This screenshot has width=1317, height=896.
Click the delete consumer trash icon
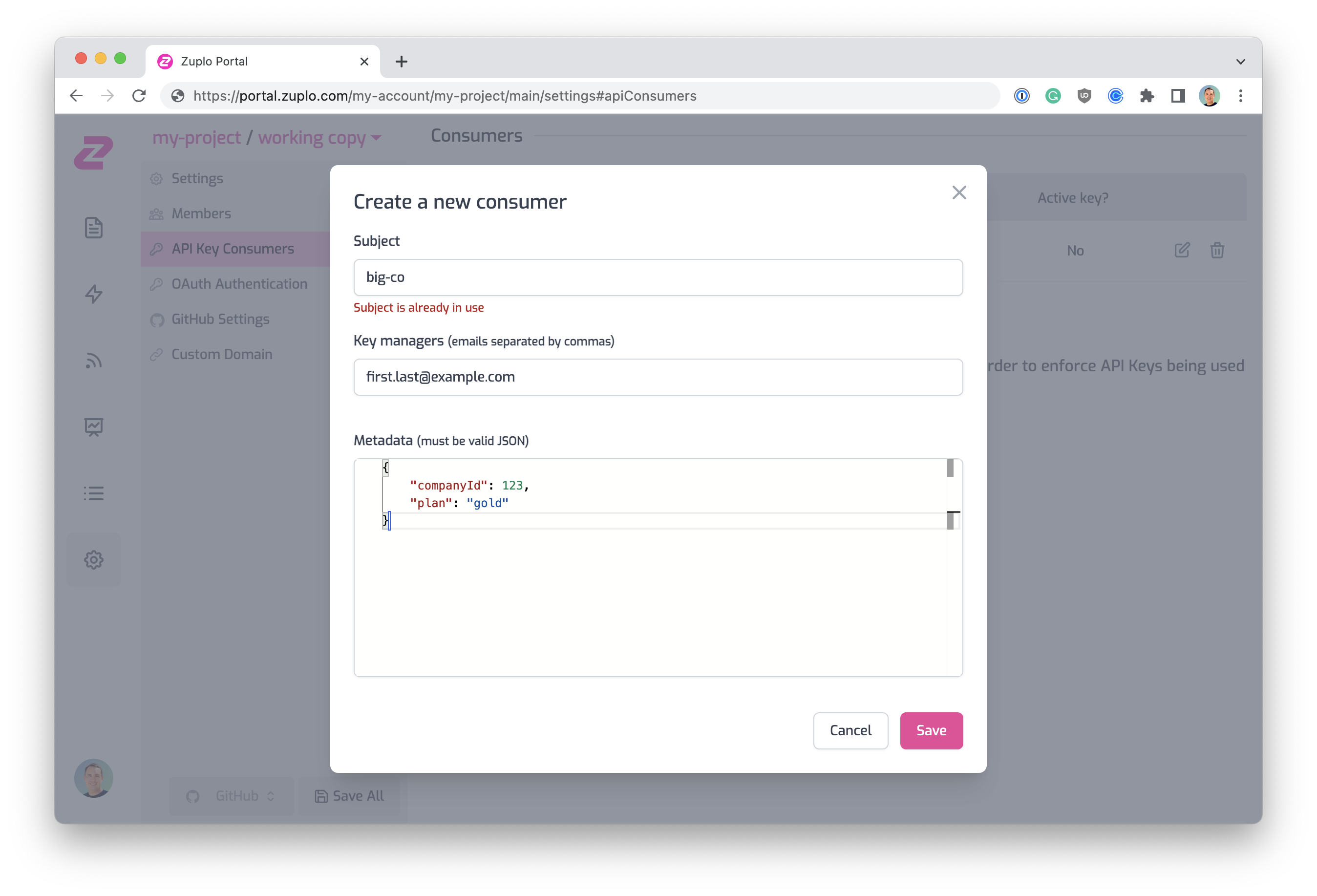(1217, 251)
